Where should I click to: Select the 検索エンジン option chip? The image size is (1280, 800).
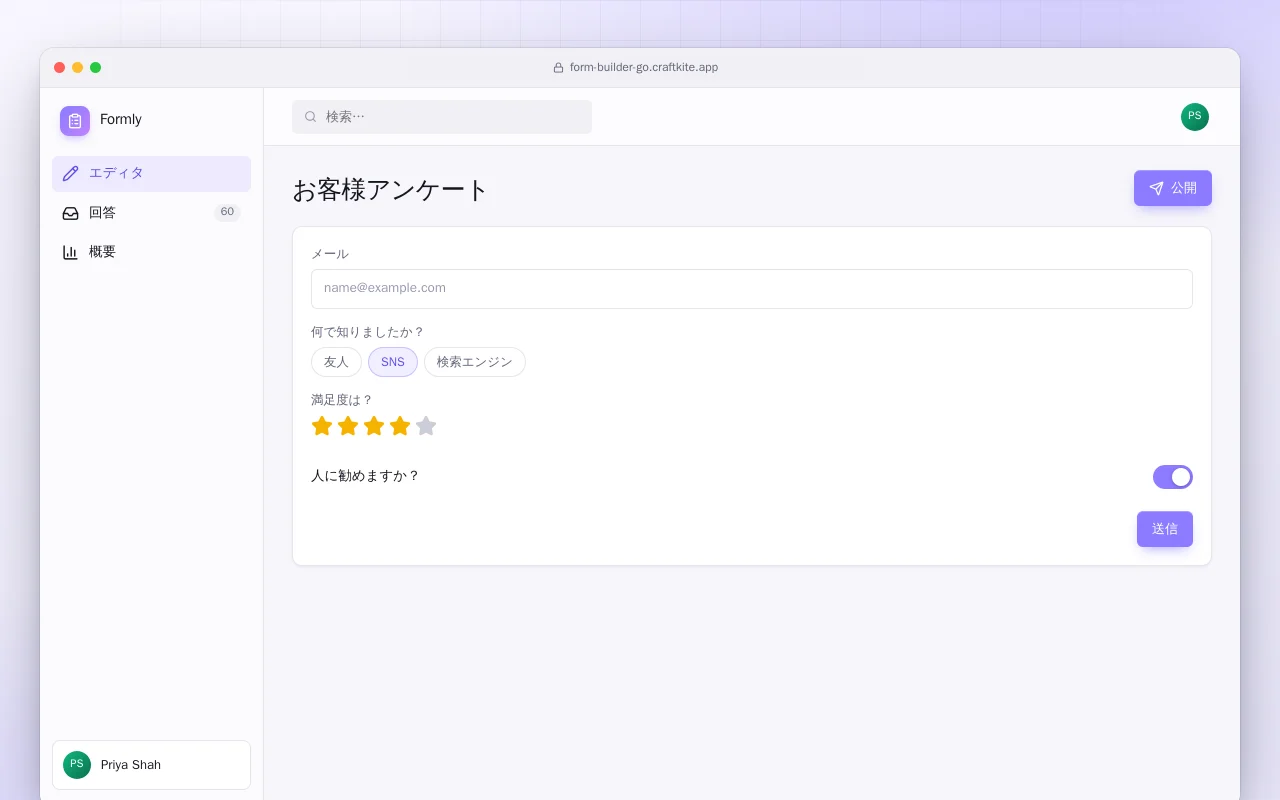pyautogui.click(x=475, y=362)
